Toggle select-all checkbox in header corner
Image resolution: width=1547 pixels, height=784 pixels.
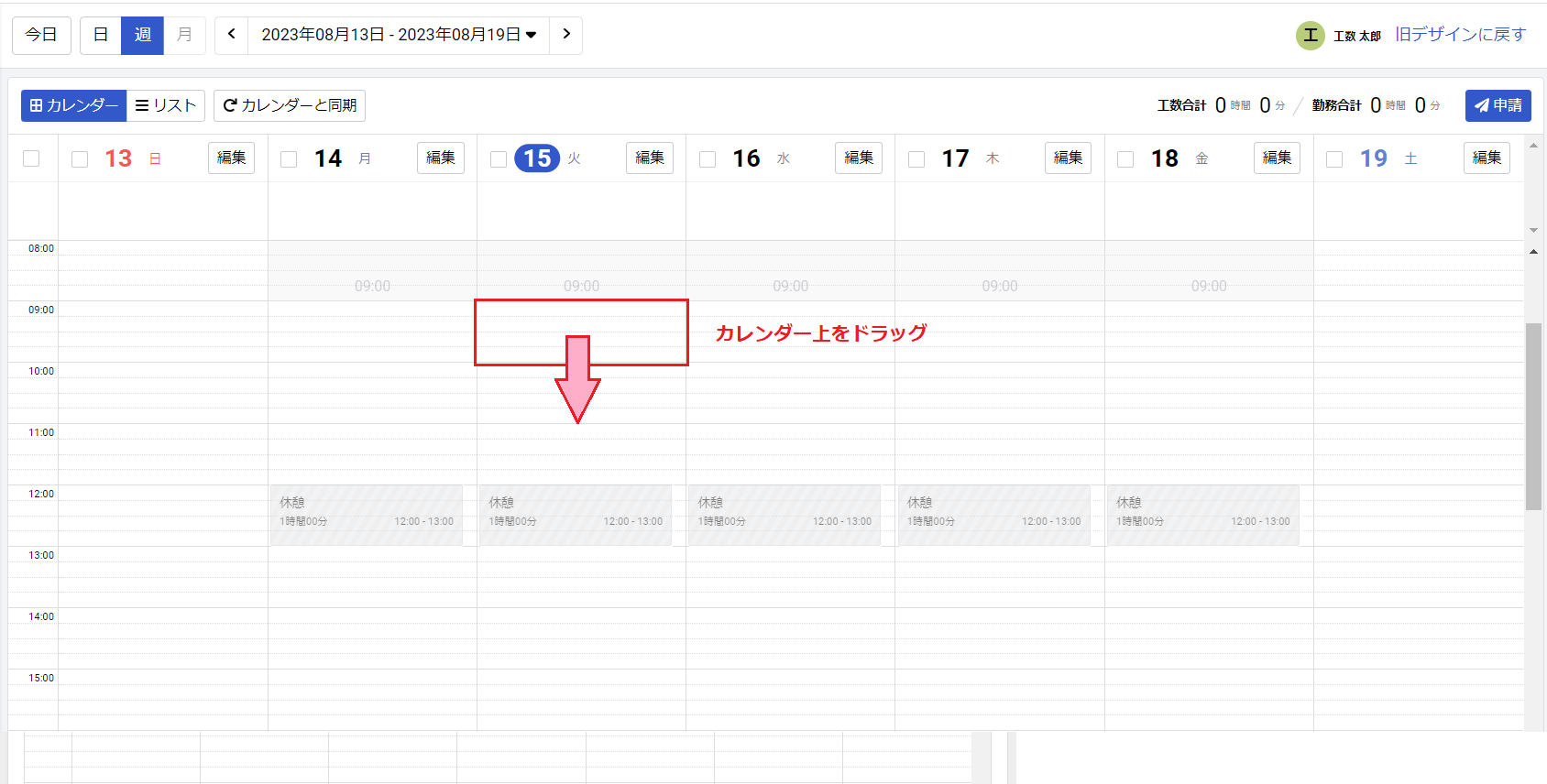click(x=31, y=158)
